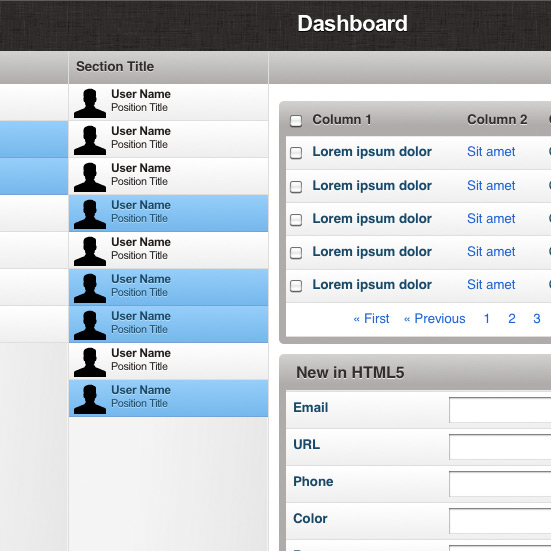Screen dimensions: 551x551
Task: Open the second row's Sit amet link
Action: pos(491,185)
